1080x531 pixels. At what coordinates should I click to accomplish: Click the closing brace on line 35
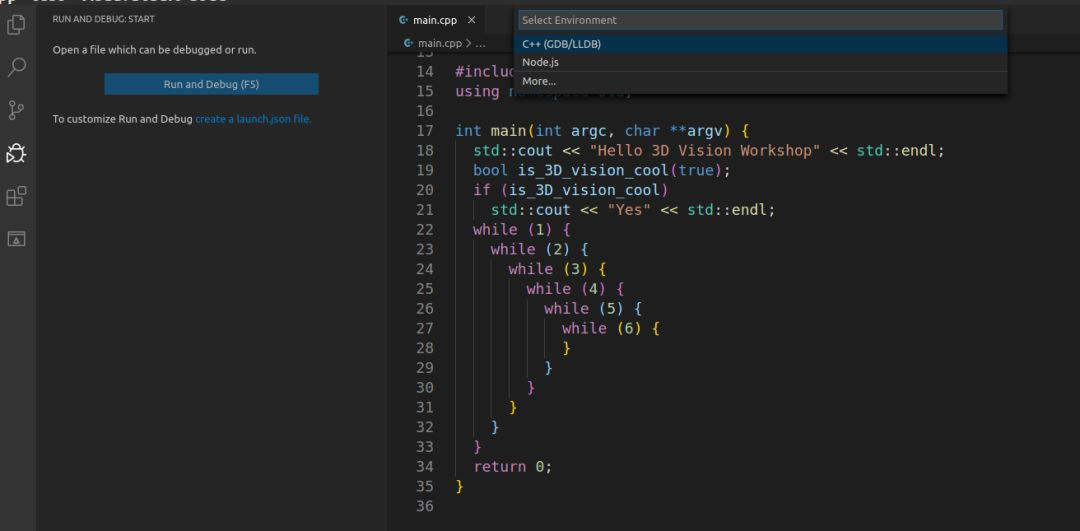460,487
